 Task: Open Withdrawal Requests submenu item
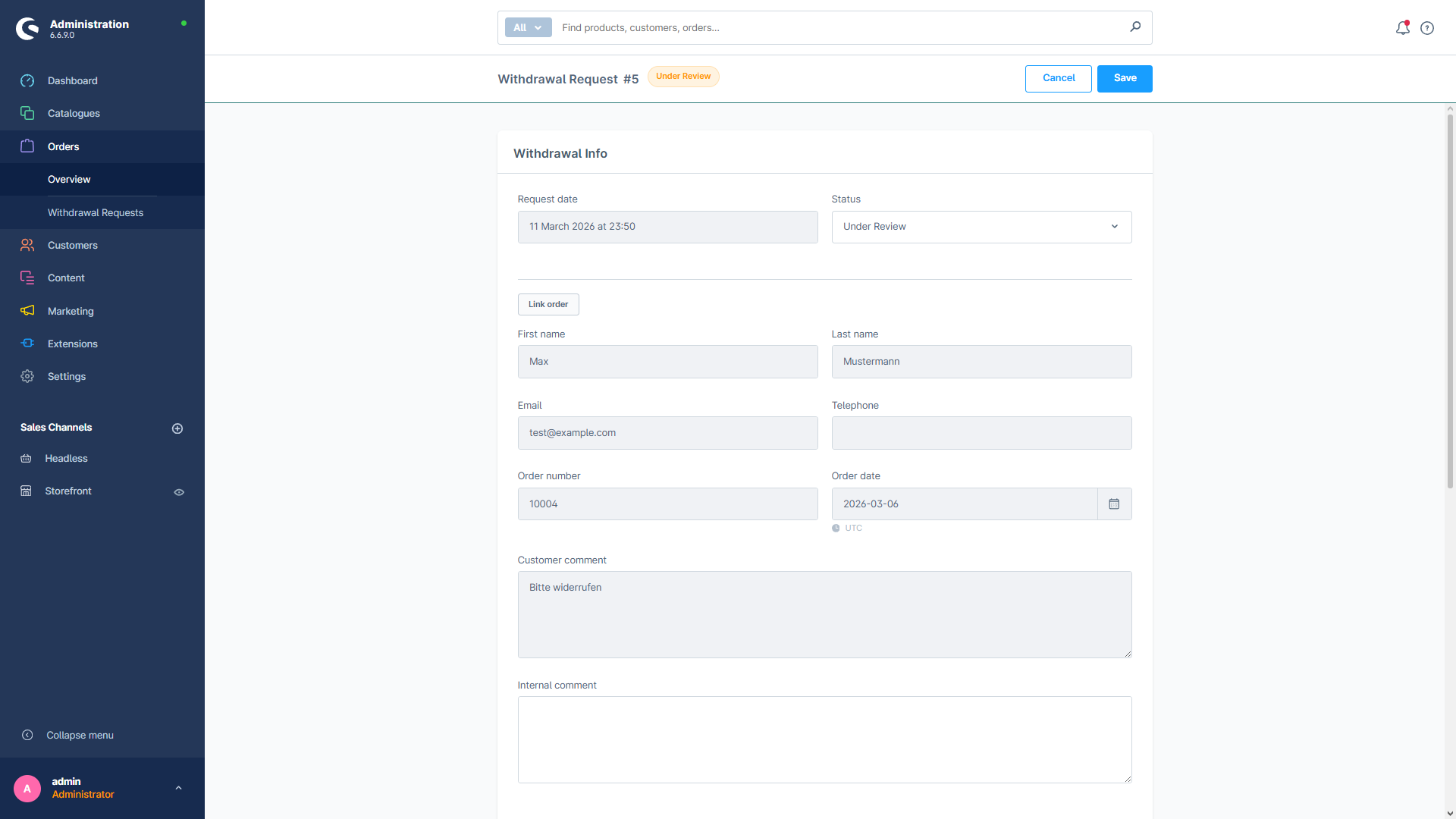[96, 213]
